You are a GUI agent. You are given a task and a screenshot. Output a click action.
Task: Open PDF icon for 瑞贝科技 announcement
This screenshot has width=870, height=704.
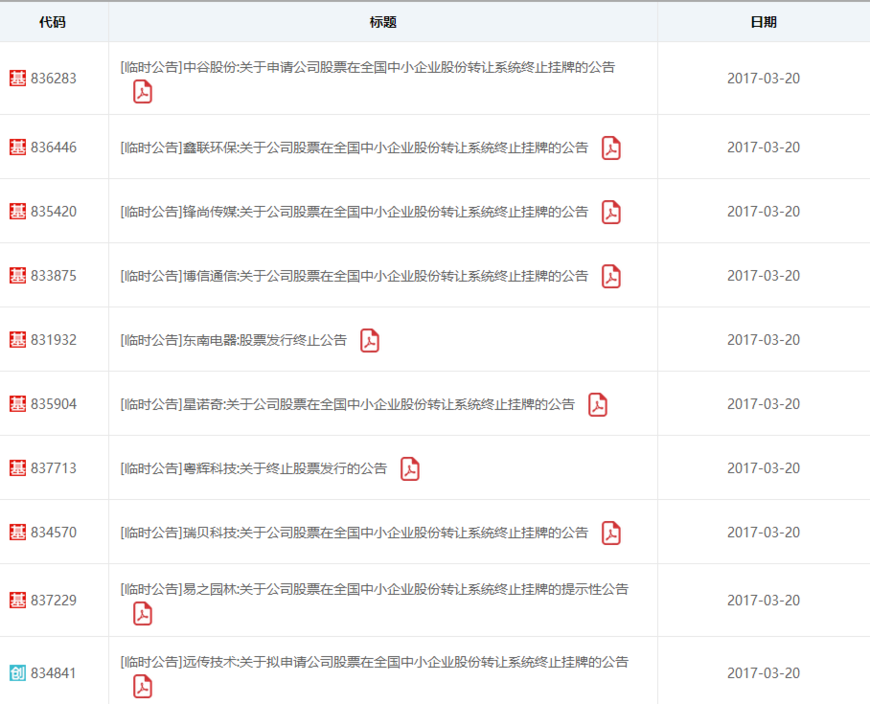[611, 533]
